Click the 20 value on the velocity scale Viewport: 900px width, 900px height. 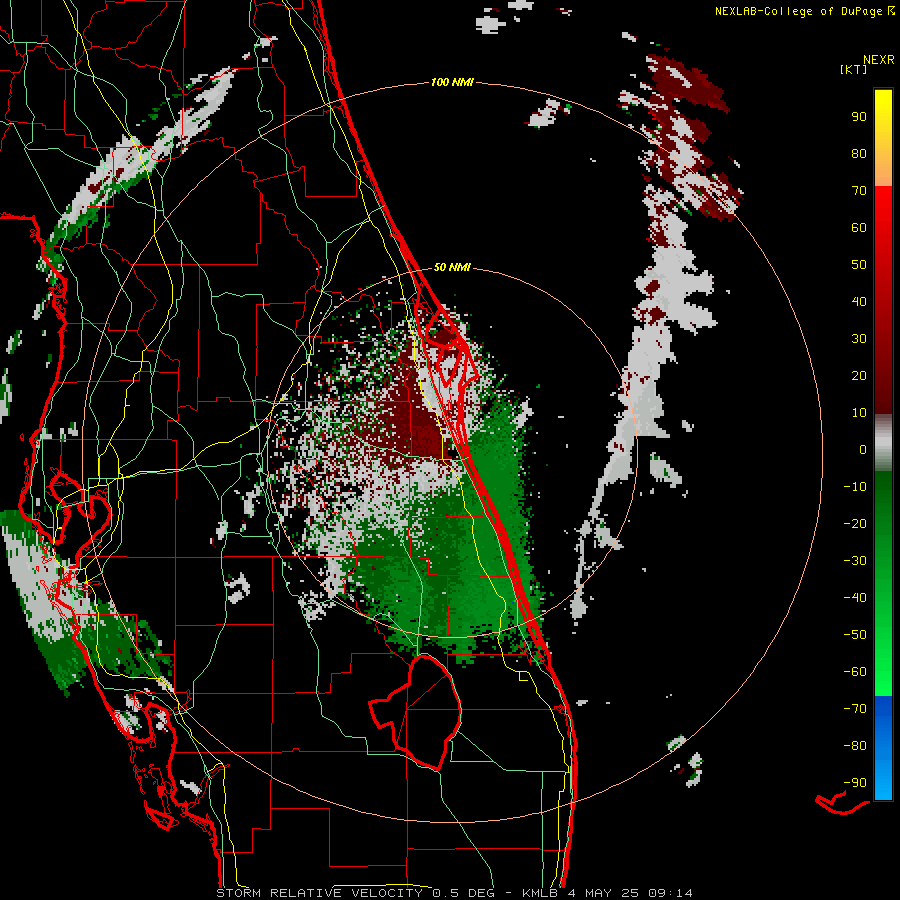coord(859,375)
